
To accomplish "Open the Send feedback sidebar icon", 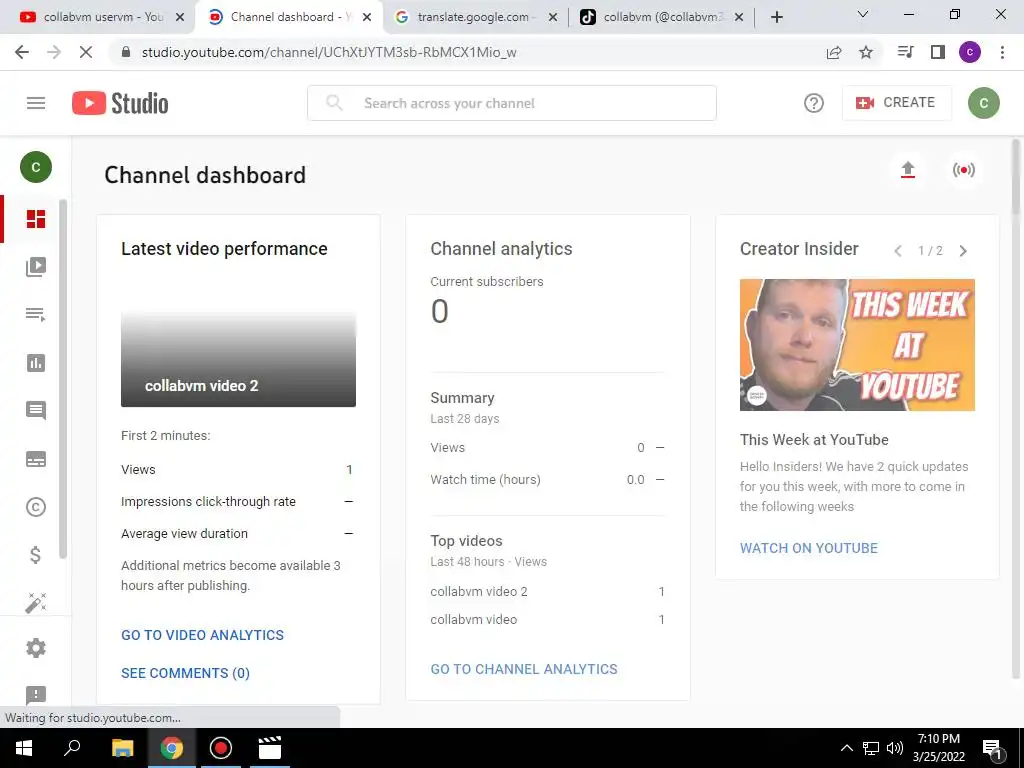I will click(36, 695).
